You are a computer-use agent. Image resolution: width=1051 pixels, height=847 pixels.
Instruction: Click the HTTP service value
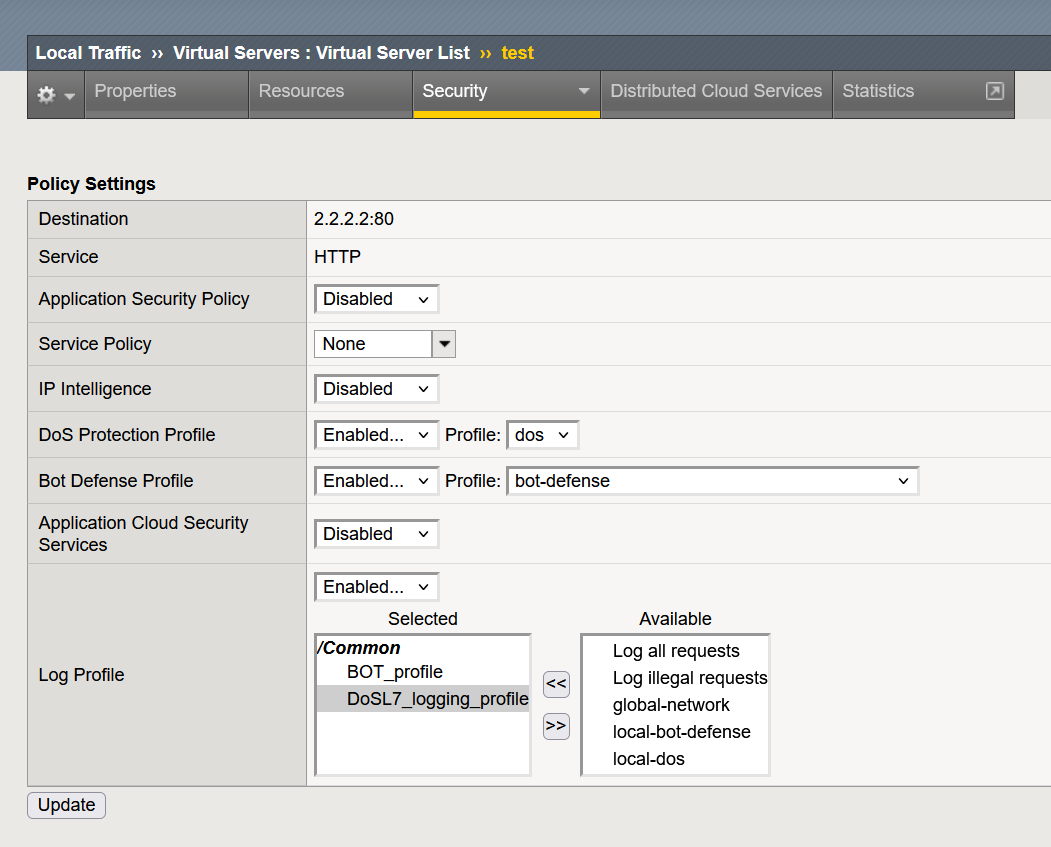[337, 257]
